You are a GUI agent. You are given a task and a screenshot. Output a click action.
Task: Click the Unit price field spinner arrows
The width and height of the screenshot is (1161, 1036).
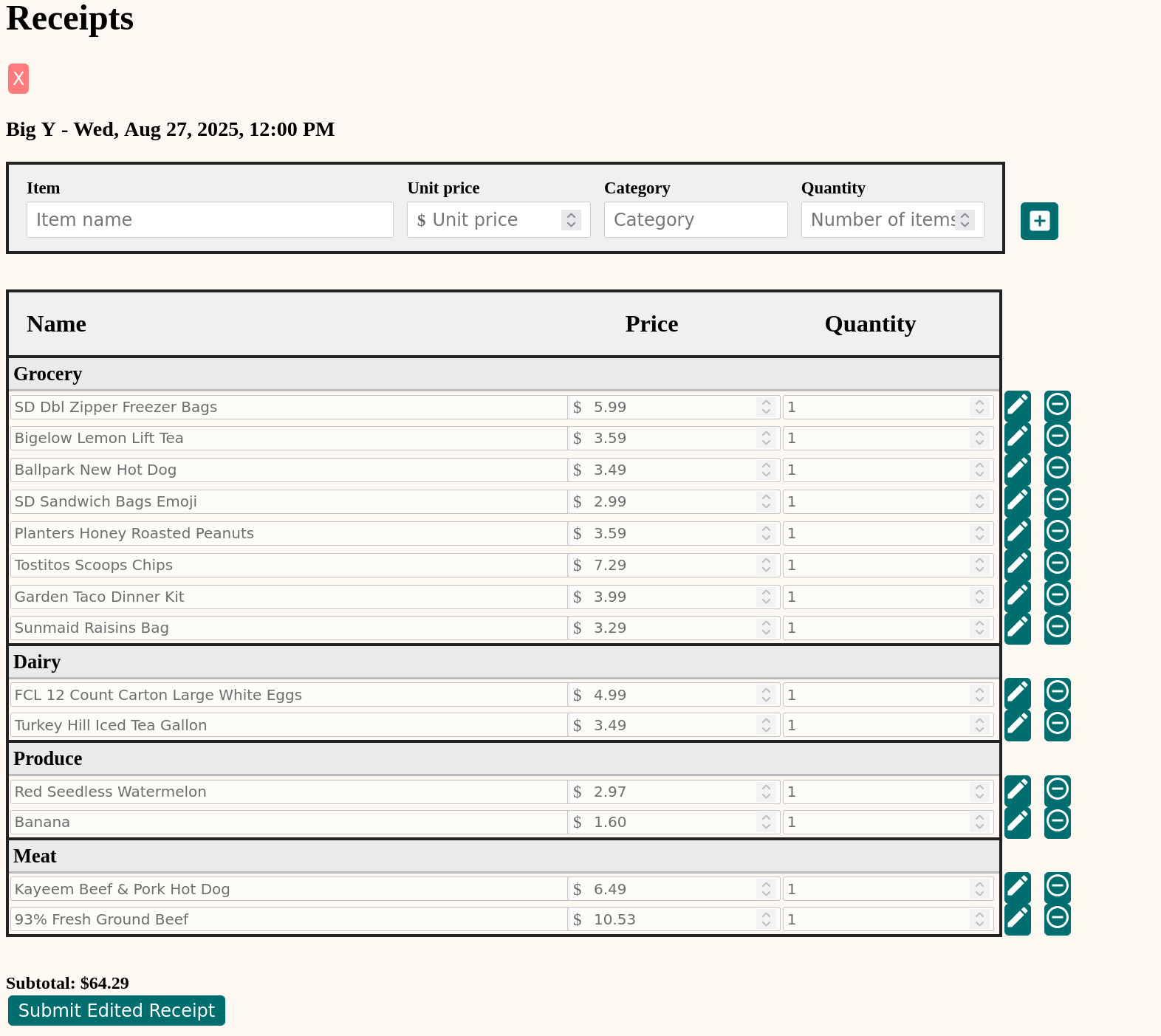point(571,220)
